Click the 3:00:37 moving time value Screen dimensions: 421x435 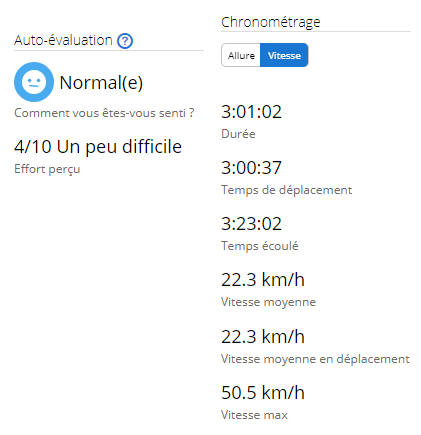tap(251, 168)
